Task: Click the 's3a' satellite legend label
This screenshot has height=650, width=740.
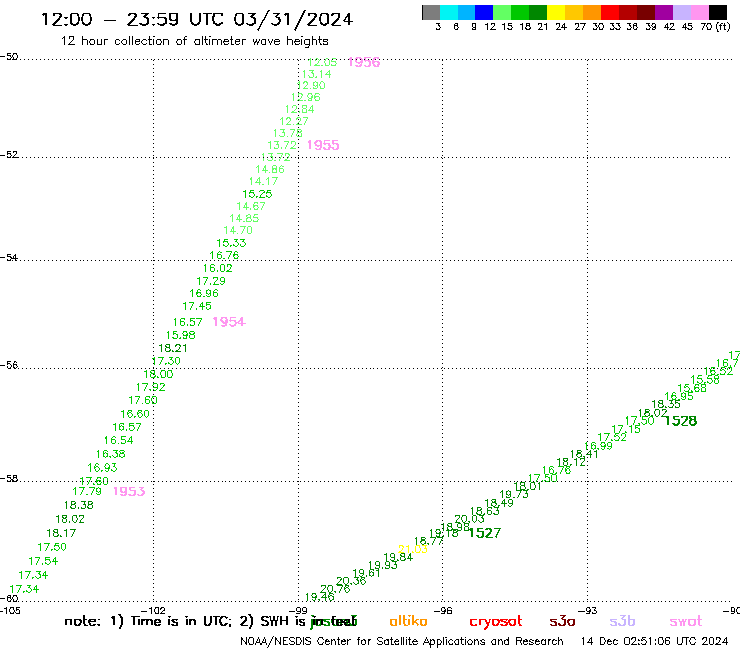Action: pos(562,621)
